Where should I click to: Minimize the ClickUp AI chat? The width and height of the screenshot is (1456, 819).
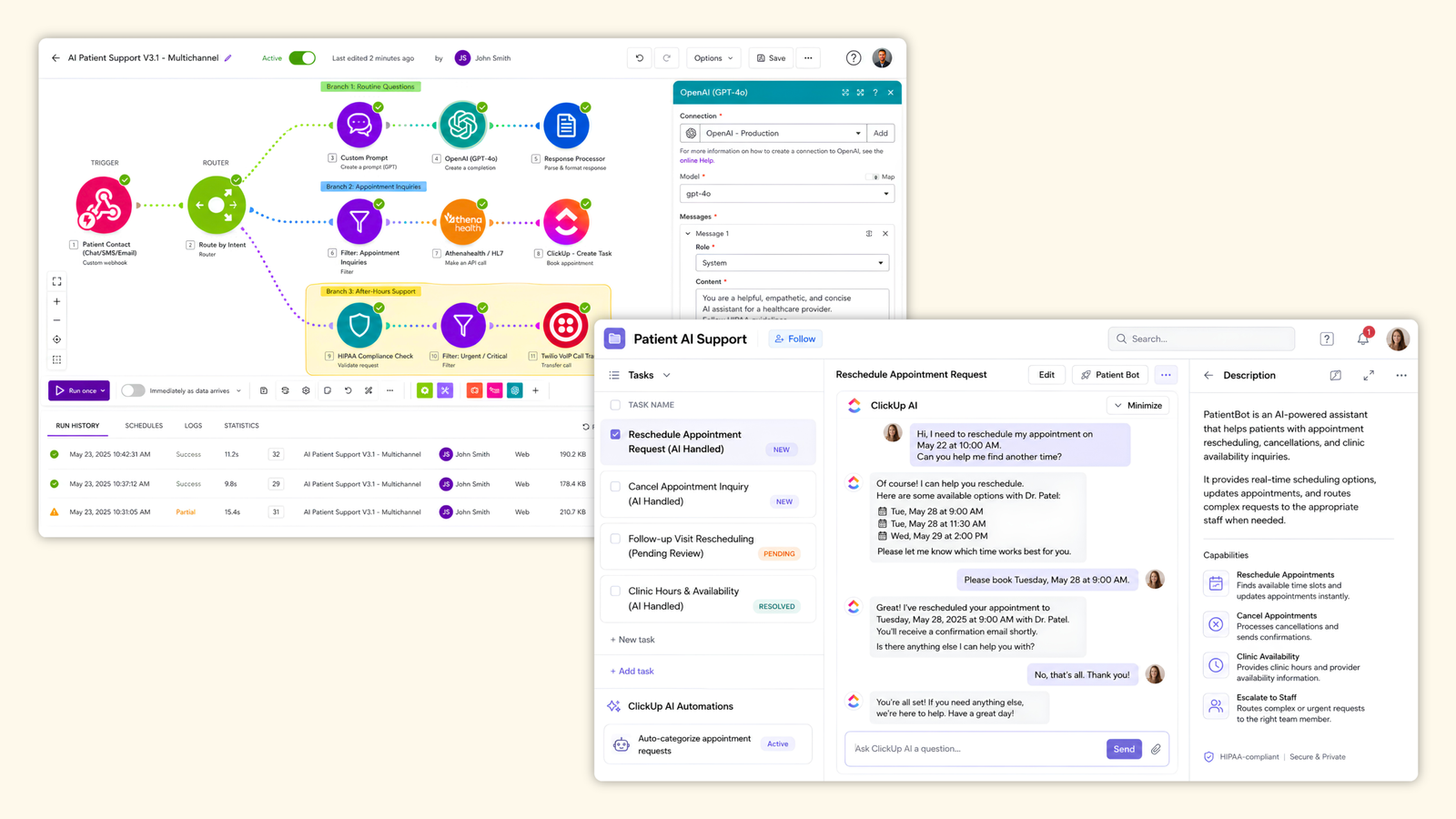point(1138,406)
